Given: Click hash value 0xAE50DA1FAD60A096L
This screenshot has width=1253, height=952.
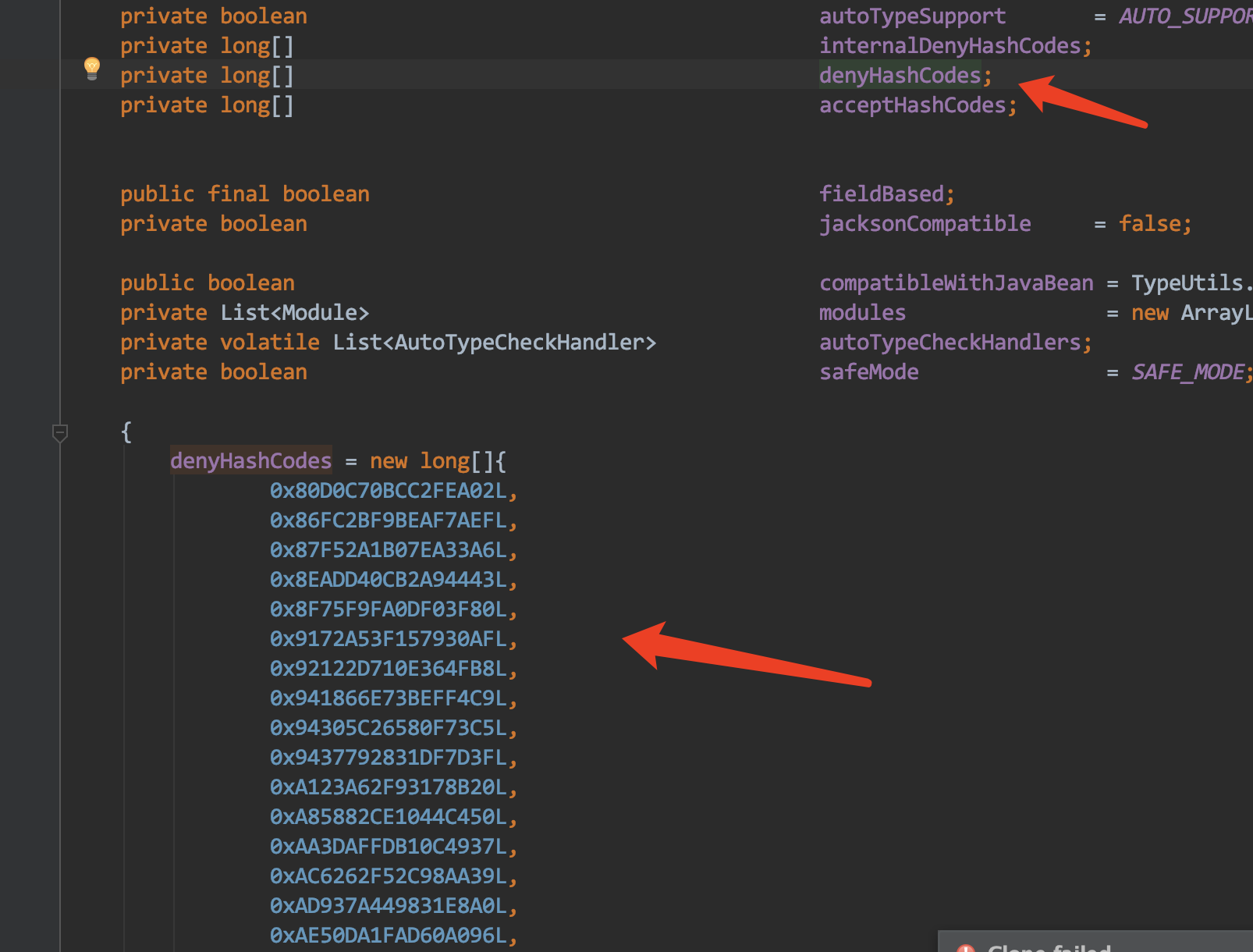Looking at the screenshot, I should [x=388, y=936].
